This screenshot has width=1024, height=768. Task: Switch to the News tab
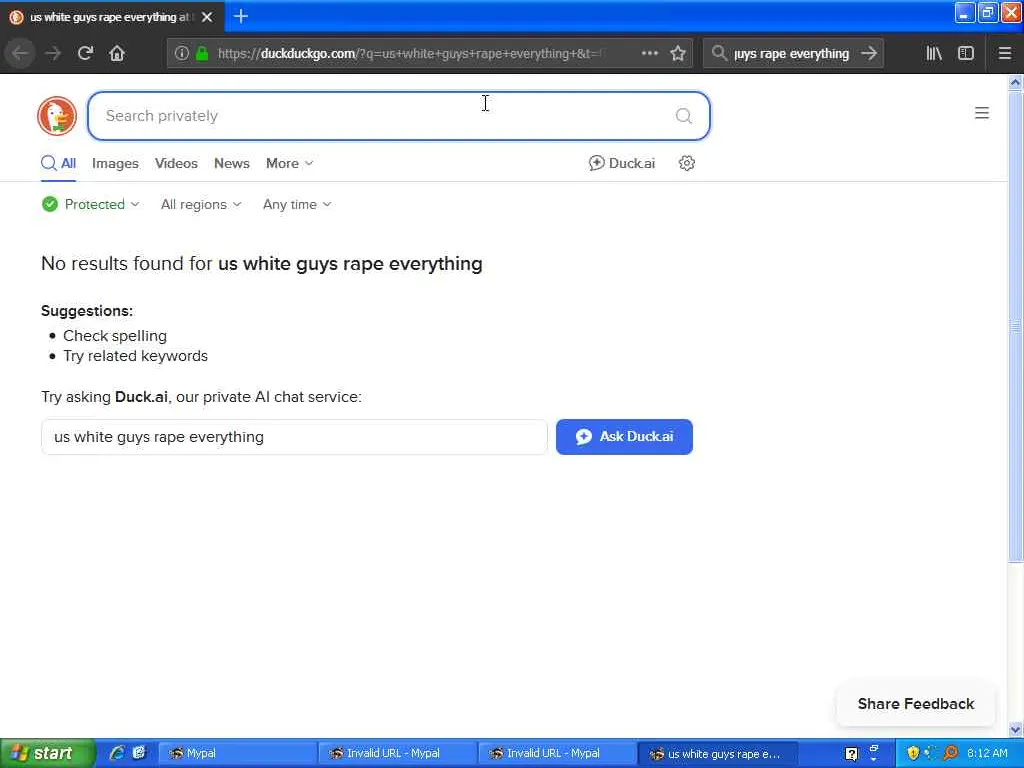[x=232, y=163]
